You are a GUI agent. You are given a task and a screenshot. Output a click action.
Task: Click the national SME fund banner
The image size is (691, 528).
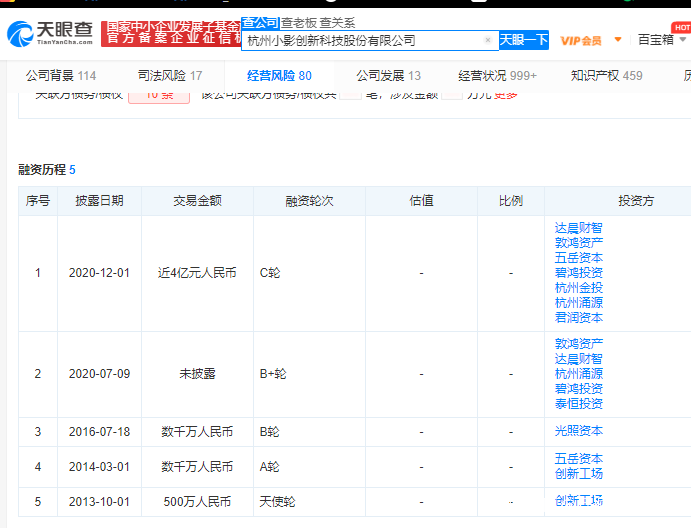tap(172, 31)
